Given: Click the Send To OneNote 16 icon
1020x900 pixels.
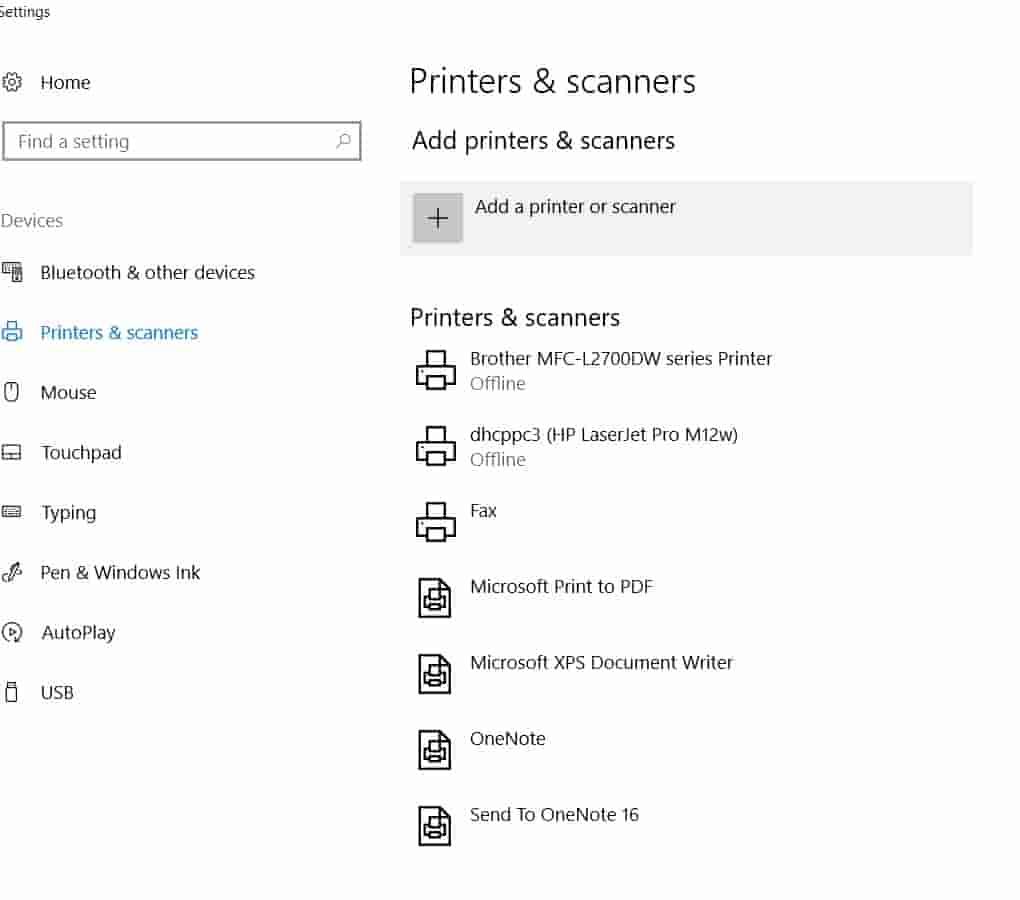Looking at the screenshot, I should [x=435, y=826].
